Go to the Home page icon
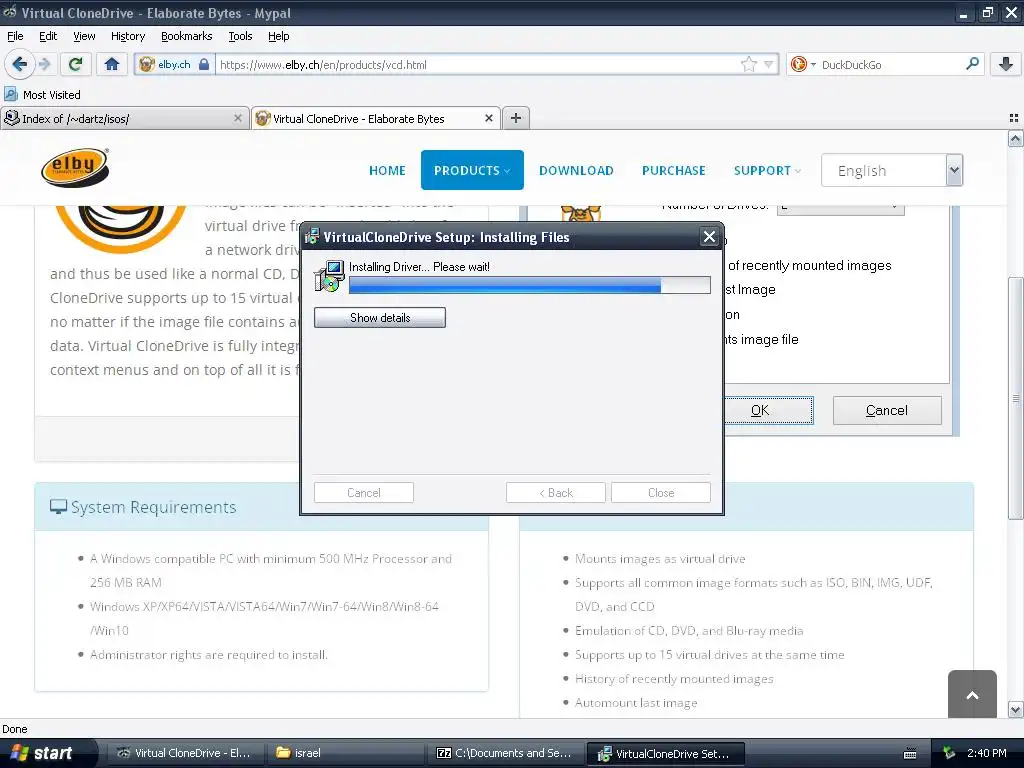The image size is (1024, 768). pyautogui.click(x=112, y=64)
